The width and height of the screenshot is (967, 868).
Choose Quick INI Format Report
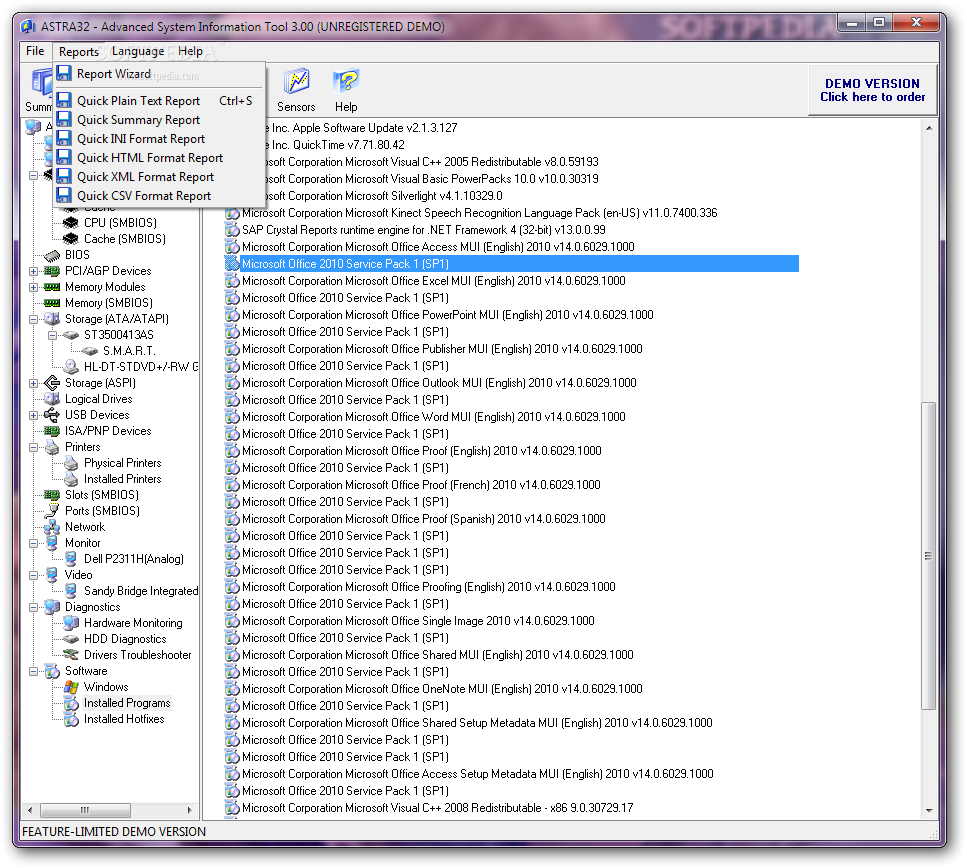159,139
